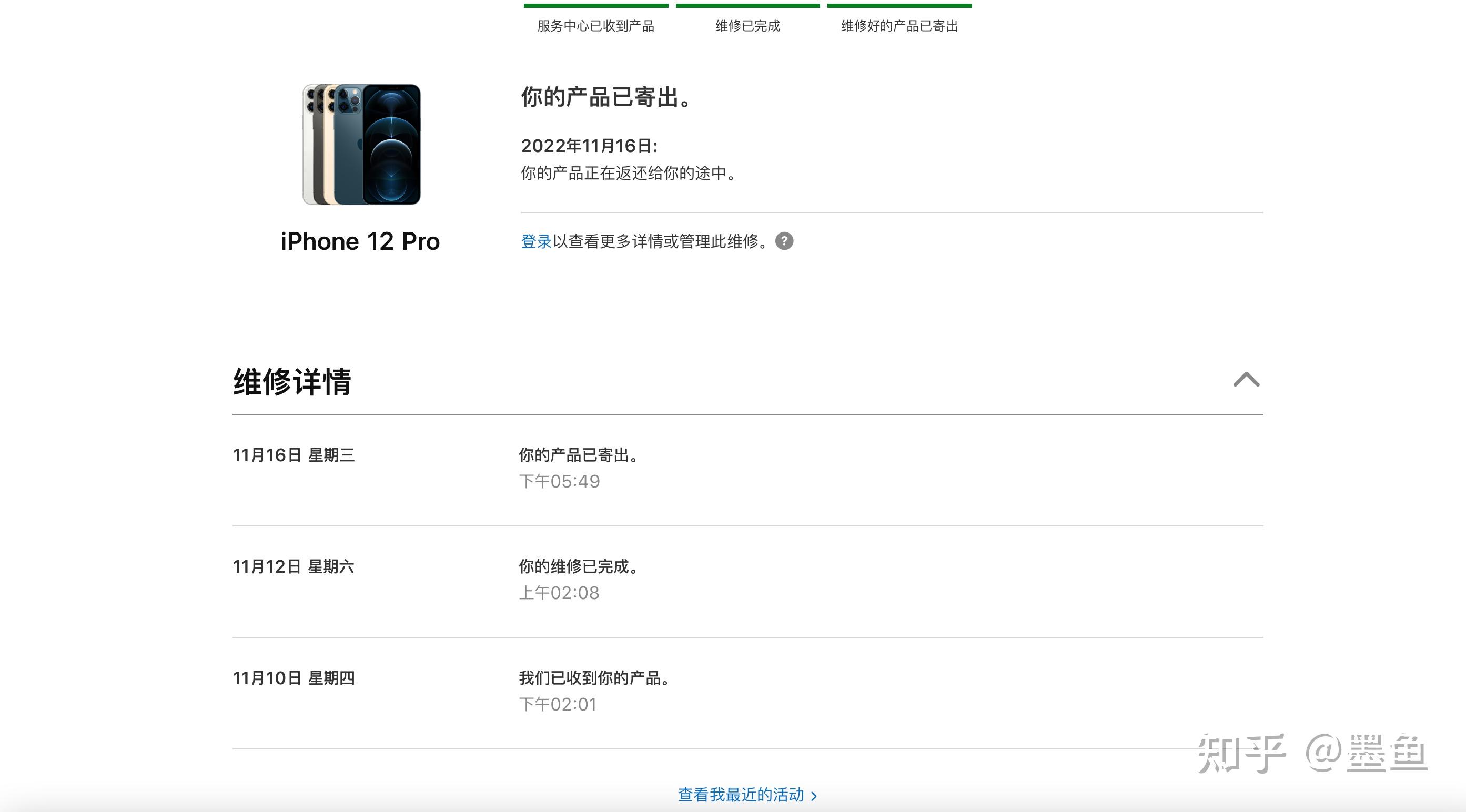Click the 我们已收到你的产品 status entry
This screenshot has width=1466, height=812.
594,678
